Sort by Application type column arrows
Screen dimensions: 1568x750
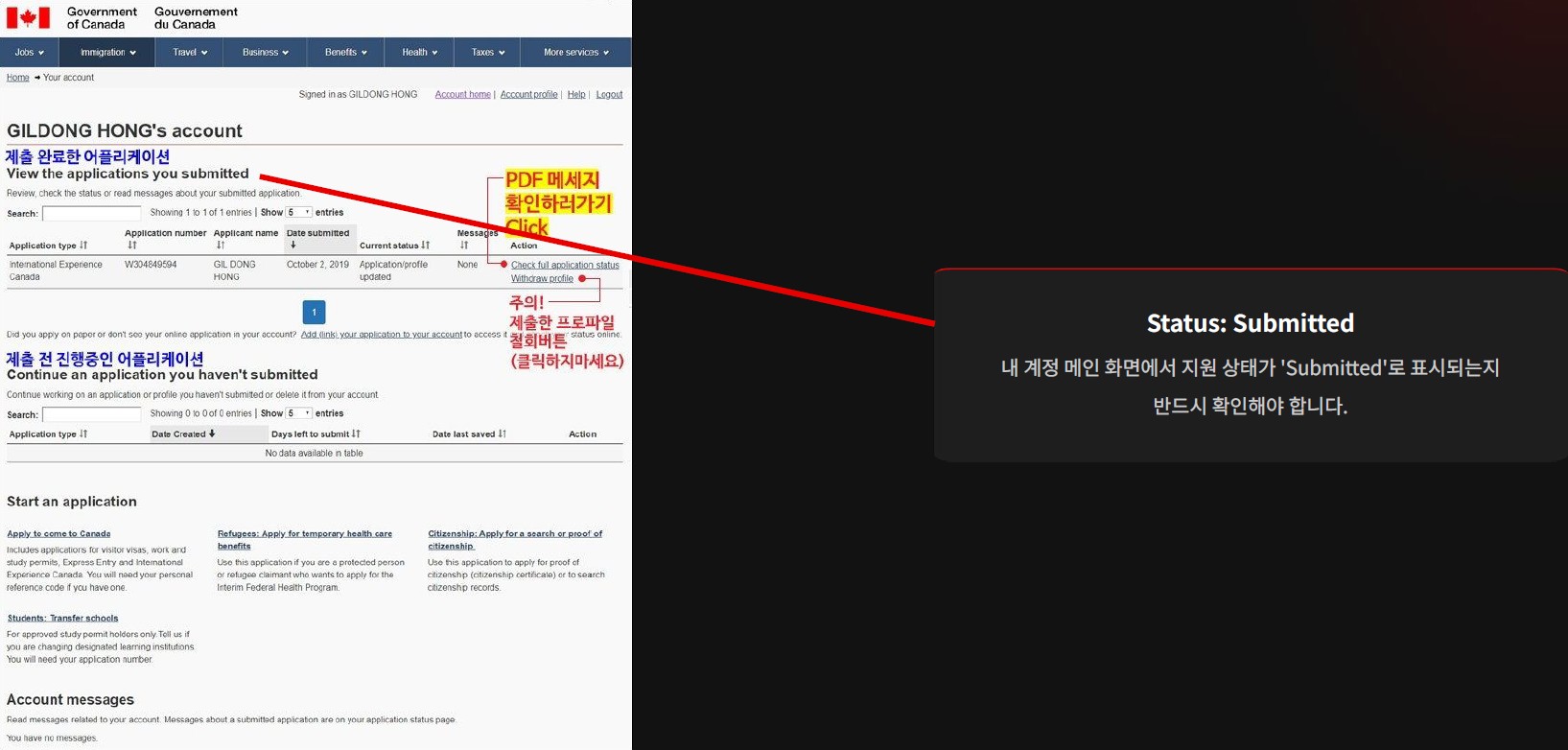tap(83, 246)
